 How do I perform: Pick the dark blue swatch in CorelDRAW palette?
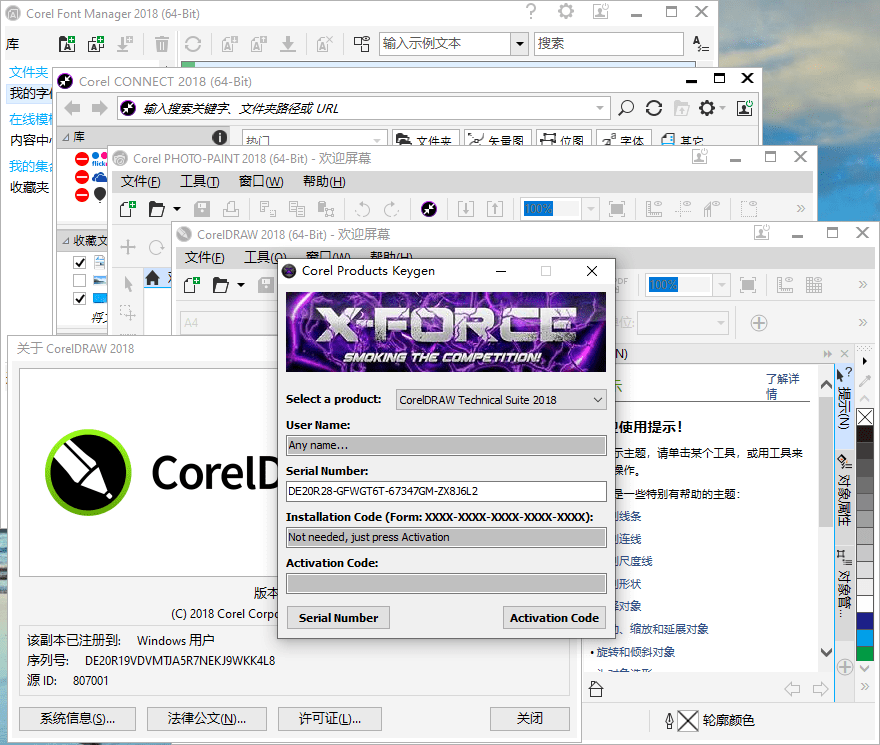click(x=865, y=620)
